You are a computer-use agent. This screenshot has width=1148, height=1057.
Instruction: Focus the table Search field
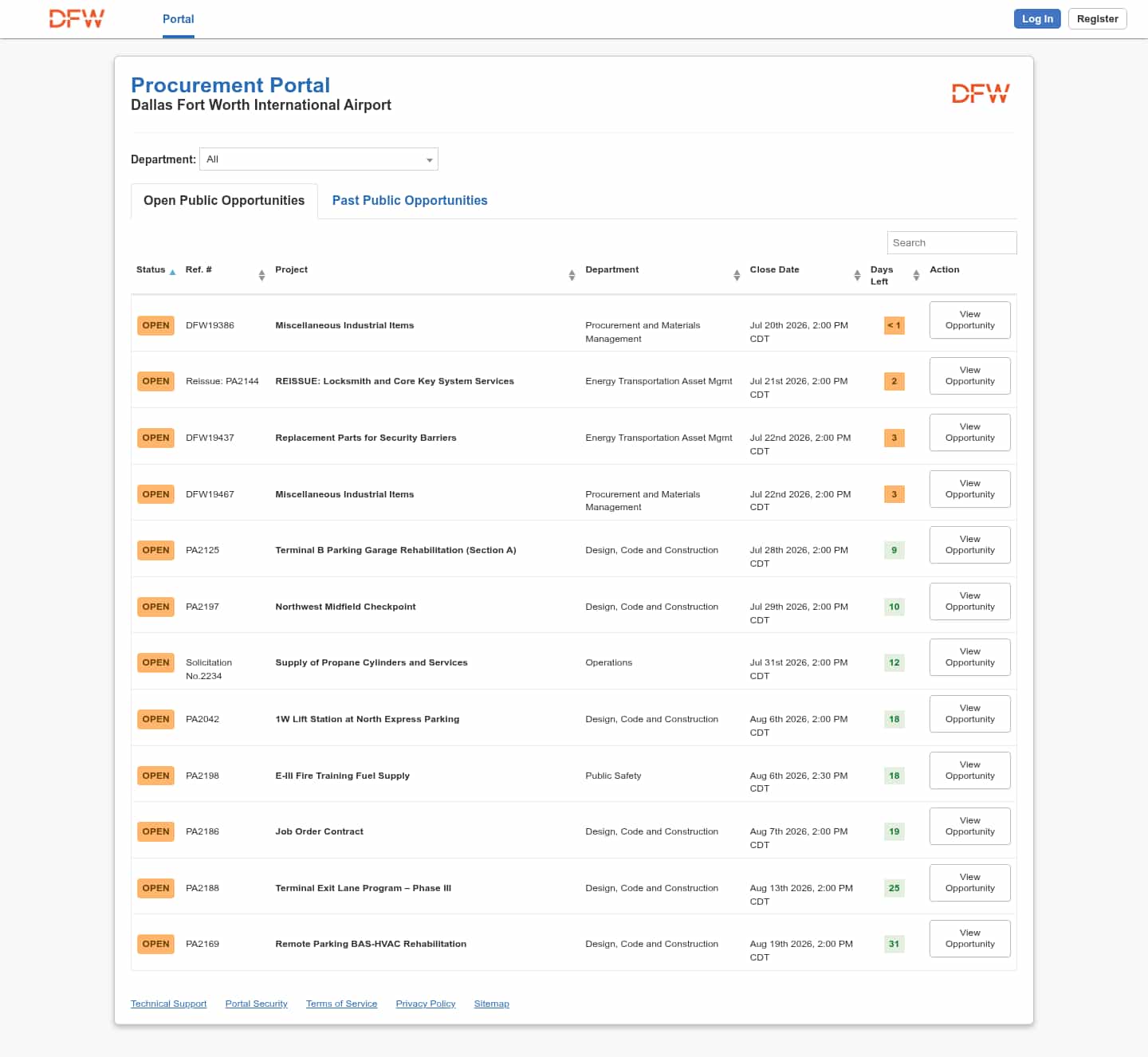click(952, 242)
